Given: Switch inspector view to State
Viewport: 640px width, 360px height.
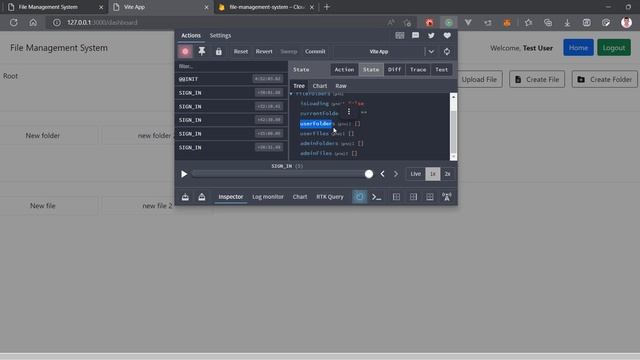Looking at the screenshot, I should [371, 70].
